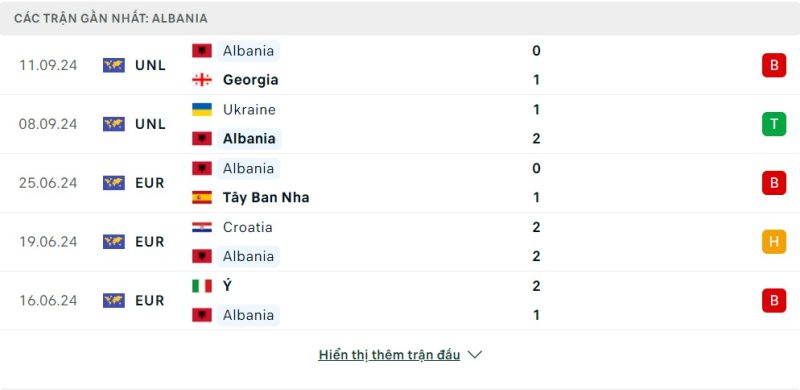The image size is (800, 390).
Task: Open the match dated 25.06.24
Action: click(400, 183)
